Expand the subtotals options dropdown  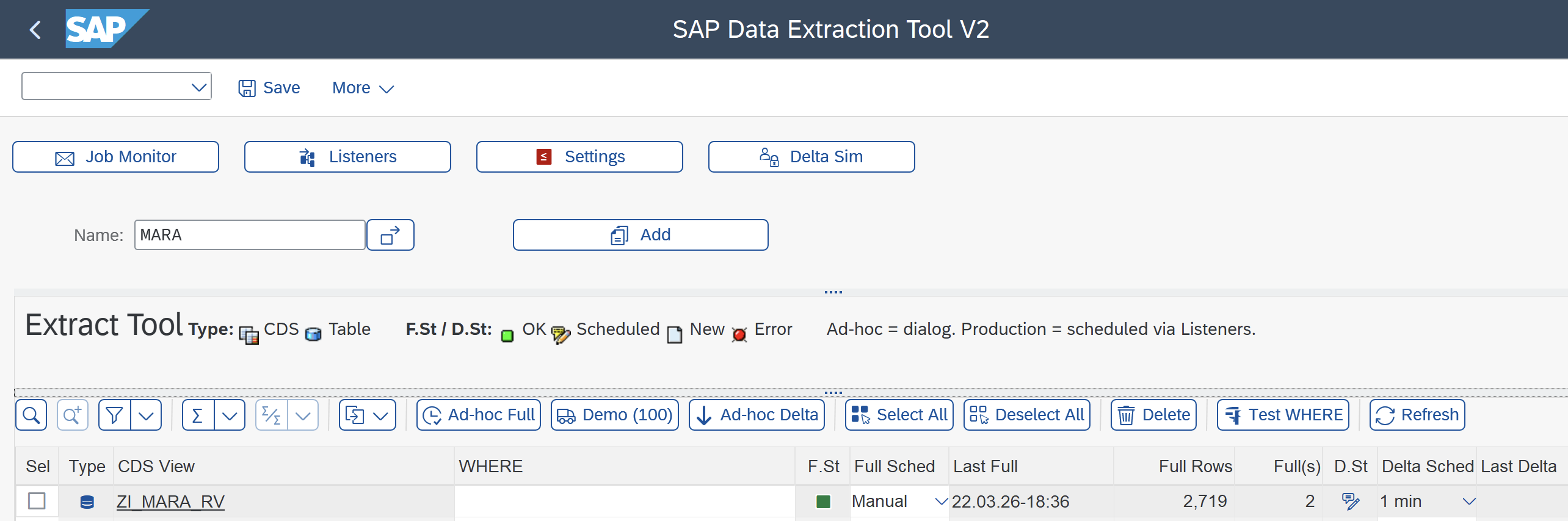click(303, 415)
